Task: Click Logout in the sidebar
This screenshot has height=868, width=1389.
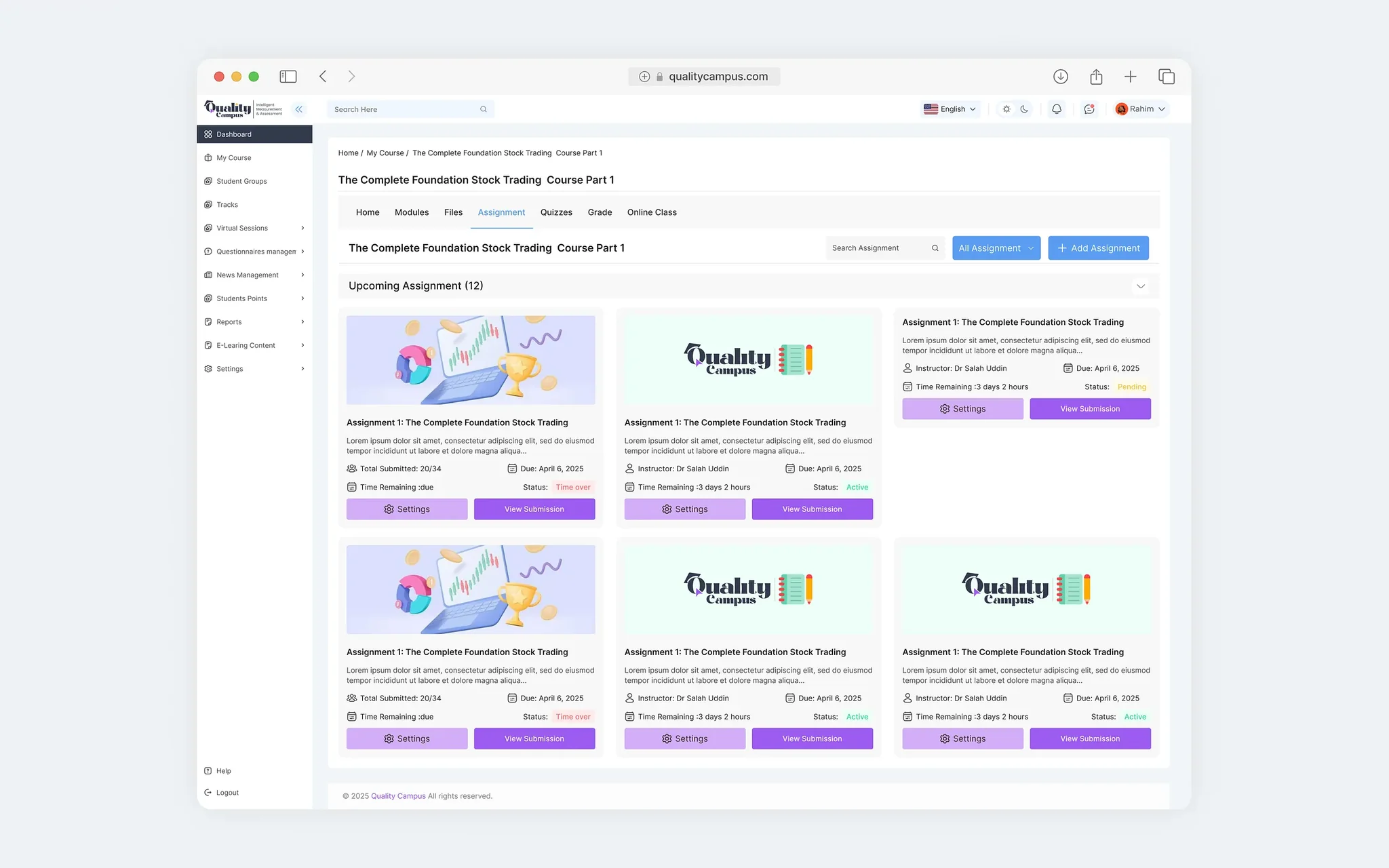Action: pyautogui.click(x=222, y=793)
